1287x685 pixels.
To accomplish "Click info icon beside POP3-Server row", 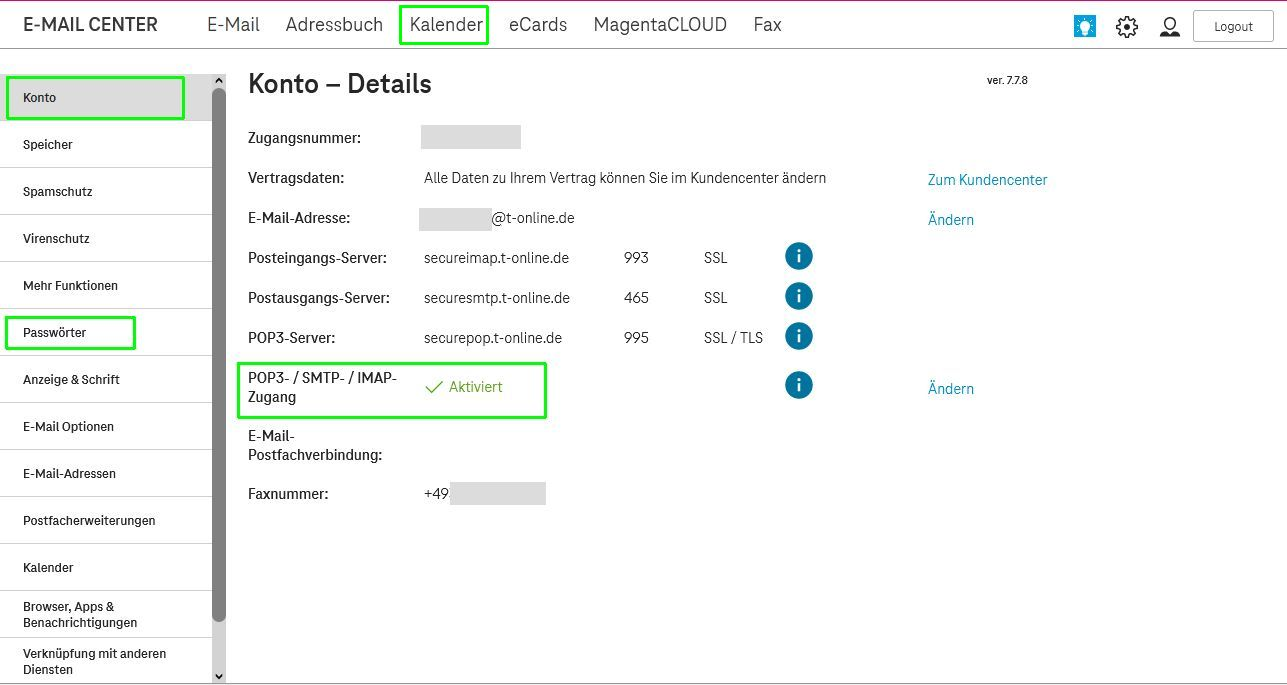I will [798, 336].
